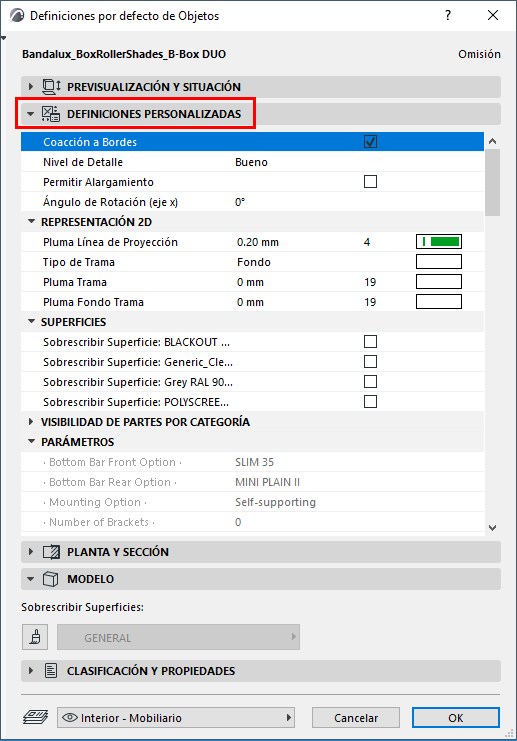
Task: Click the Ángulo de Rotación value 0°
Action: (x=240, y=202)
